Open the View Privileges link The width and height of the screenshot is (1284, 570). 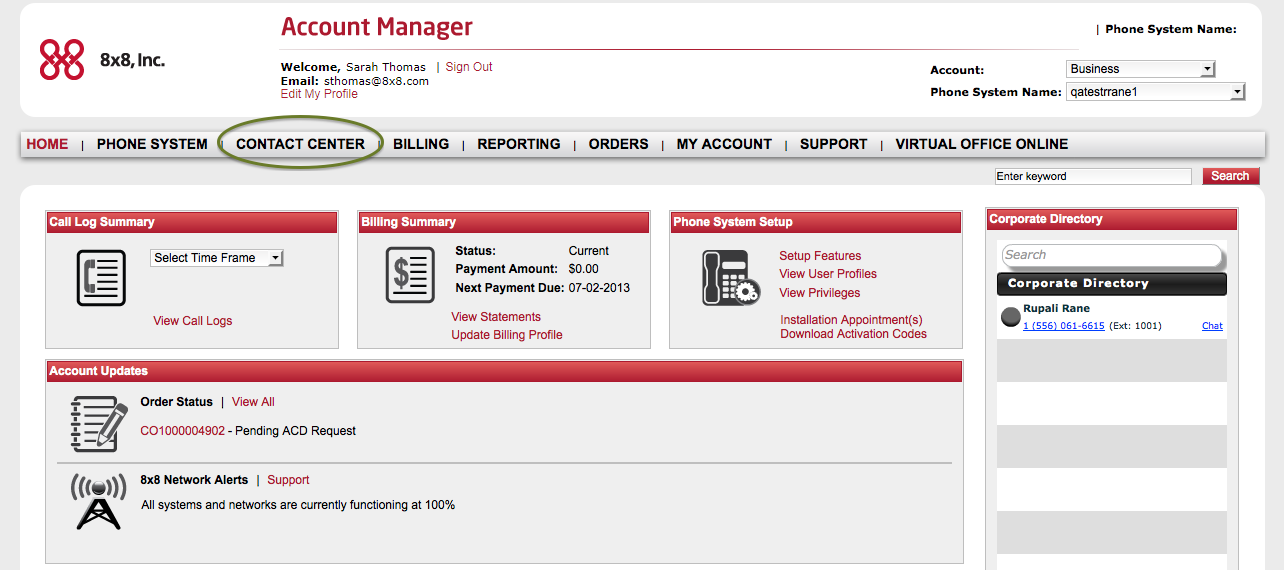point(820,293)
